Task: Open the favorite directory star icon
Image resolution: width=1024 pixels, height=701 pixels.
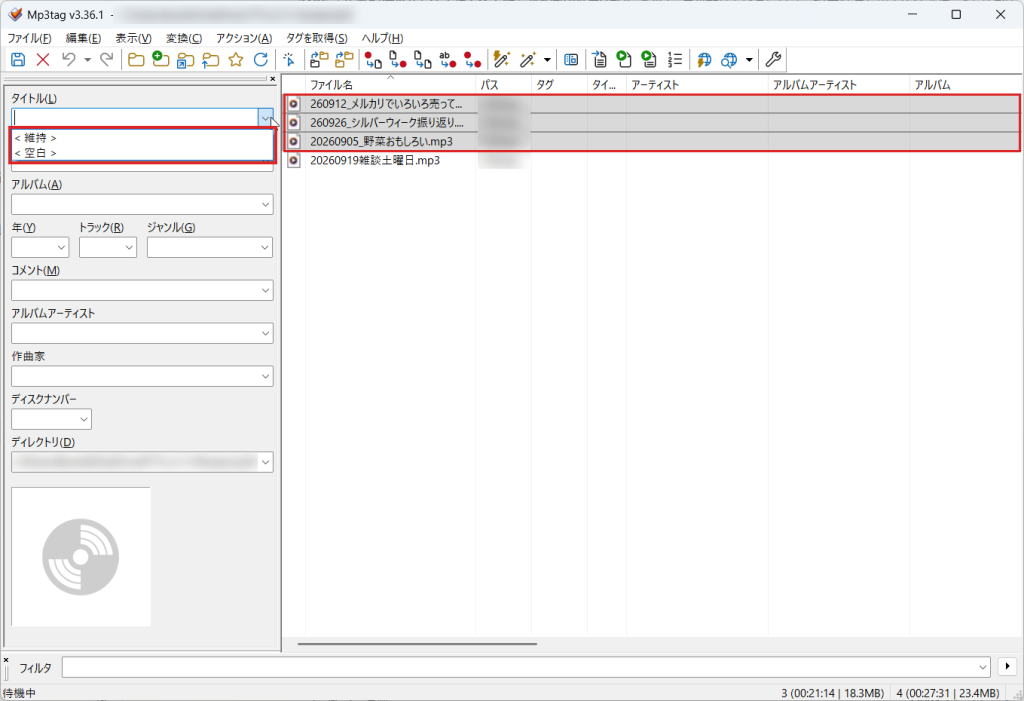Action: tap(236, 60)
